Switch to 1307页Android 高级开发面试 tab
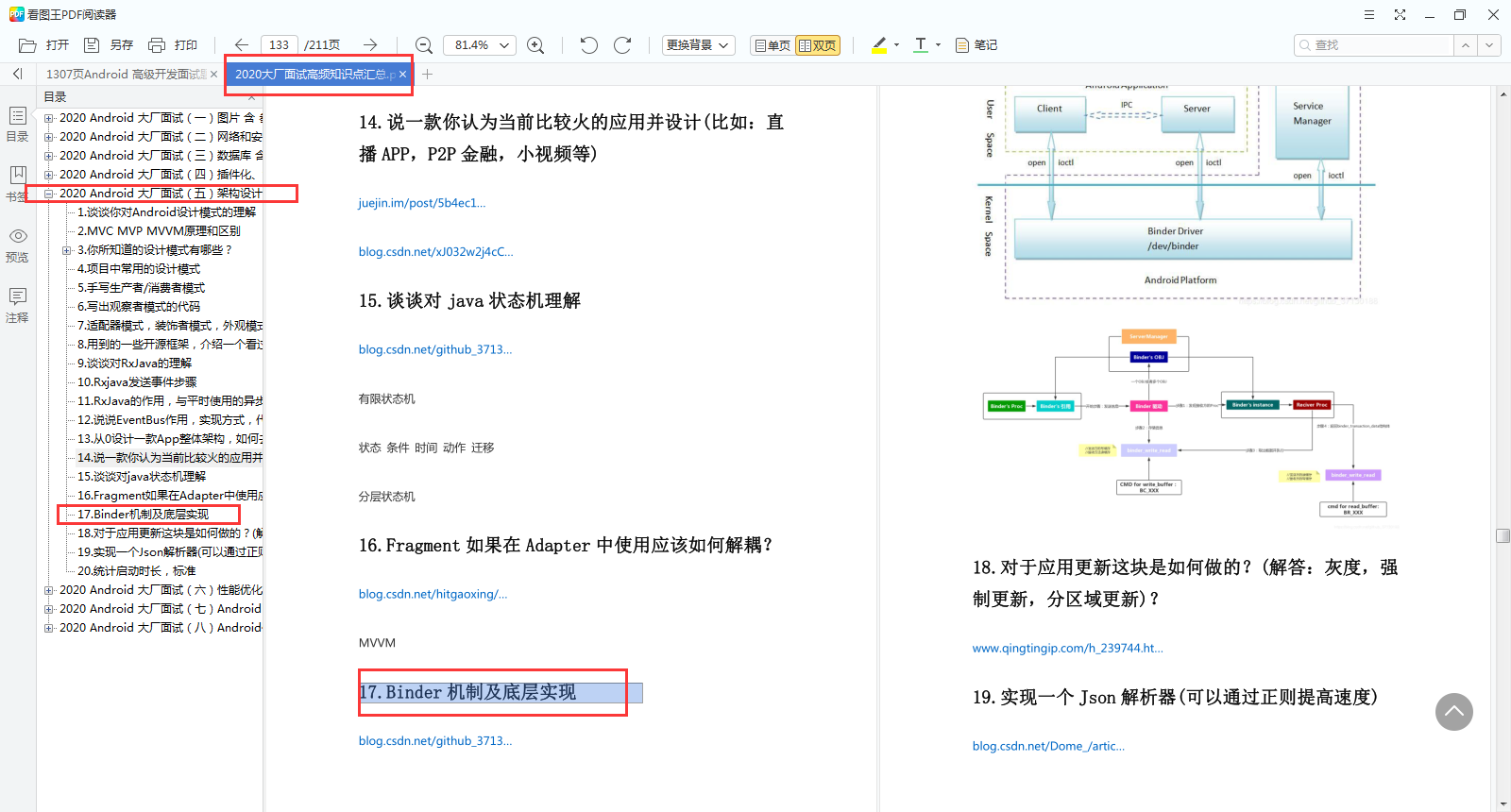Image resolution: width=1511 pixels, height=812 pixels. [126, 74]
